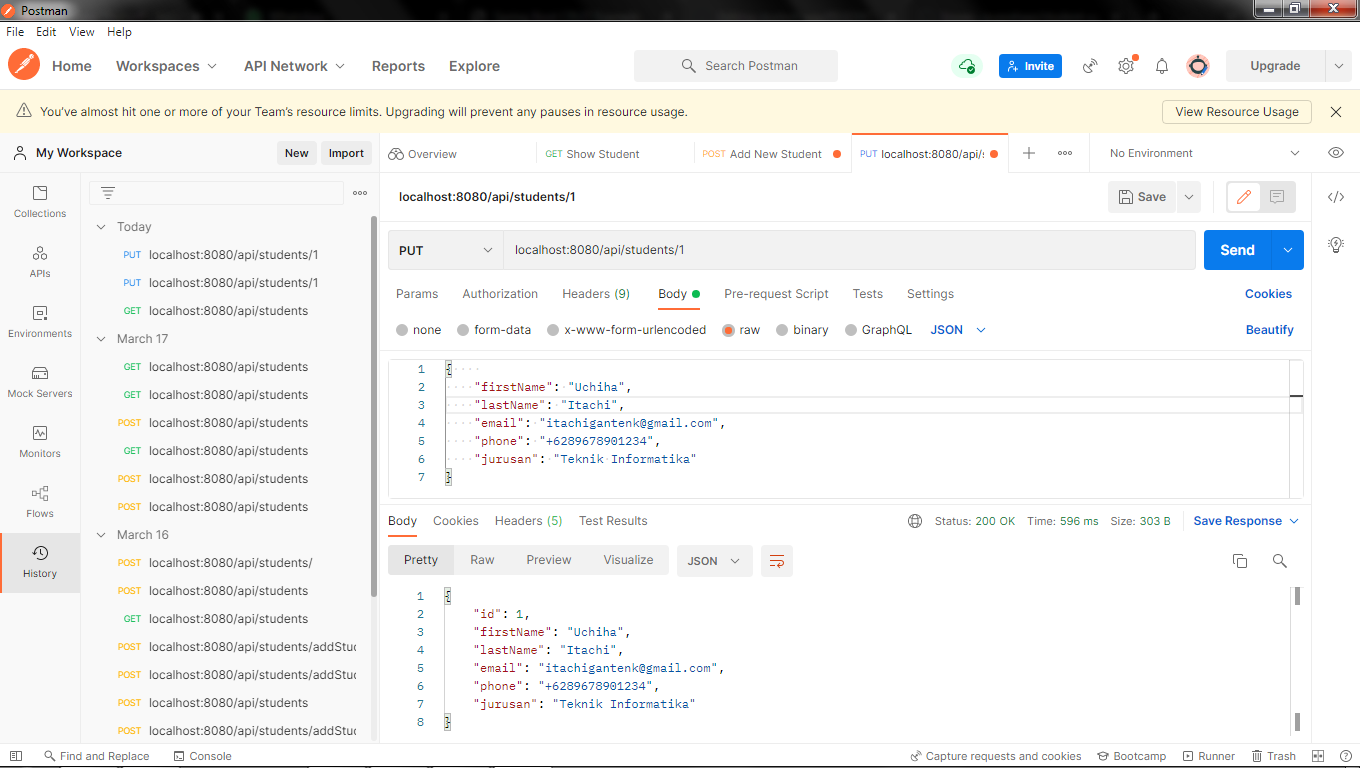This screenshot has height=768, width=1360.
Task: Open the PUT method dropdown
Action: click(x=446, y=250)
